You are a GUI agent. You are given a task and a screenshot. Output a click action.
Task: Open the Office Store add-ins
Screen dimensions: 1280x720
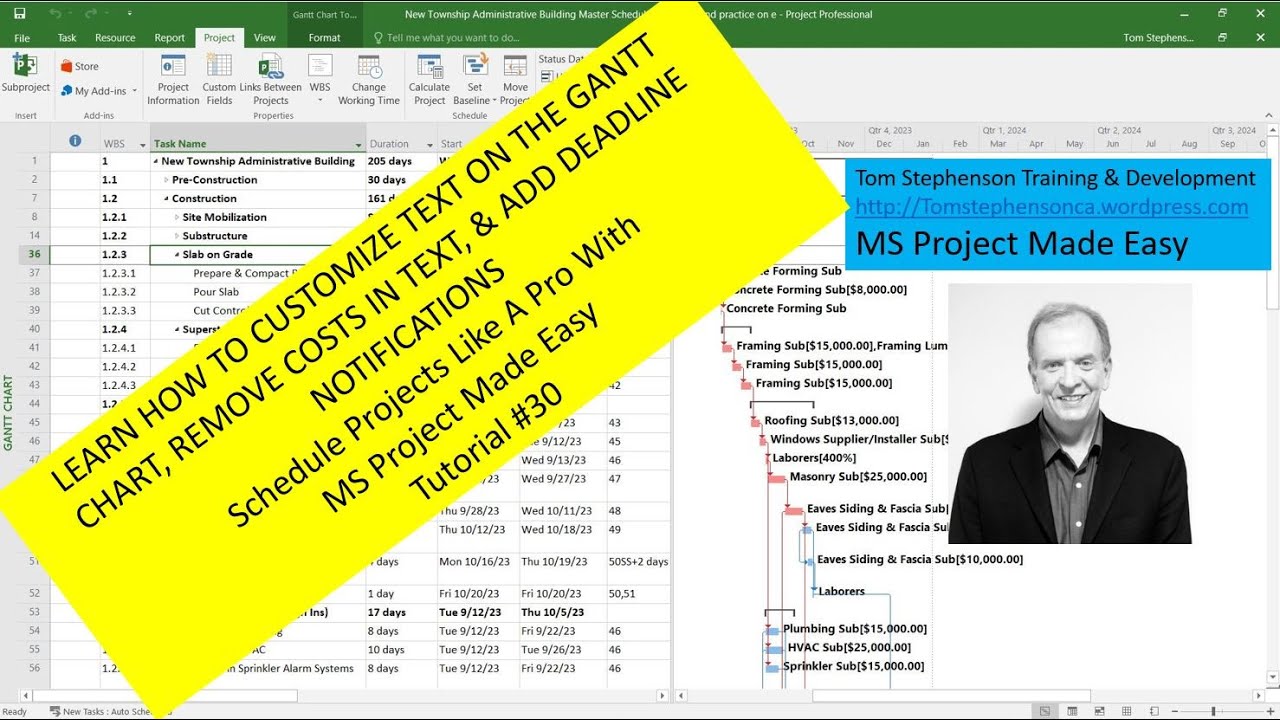[x=79, y=66]
